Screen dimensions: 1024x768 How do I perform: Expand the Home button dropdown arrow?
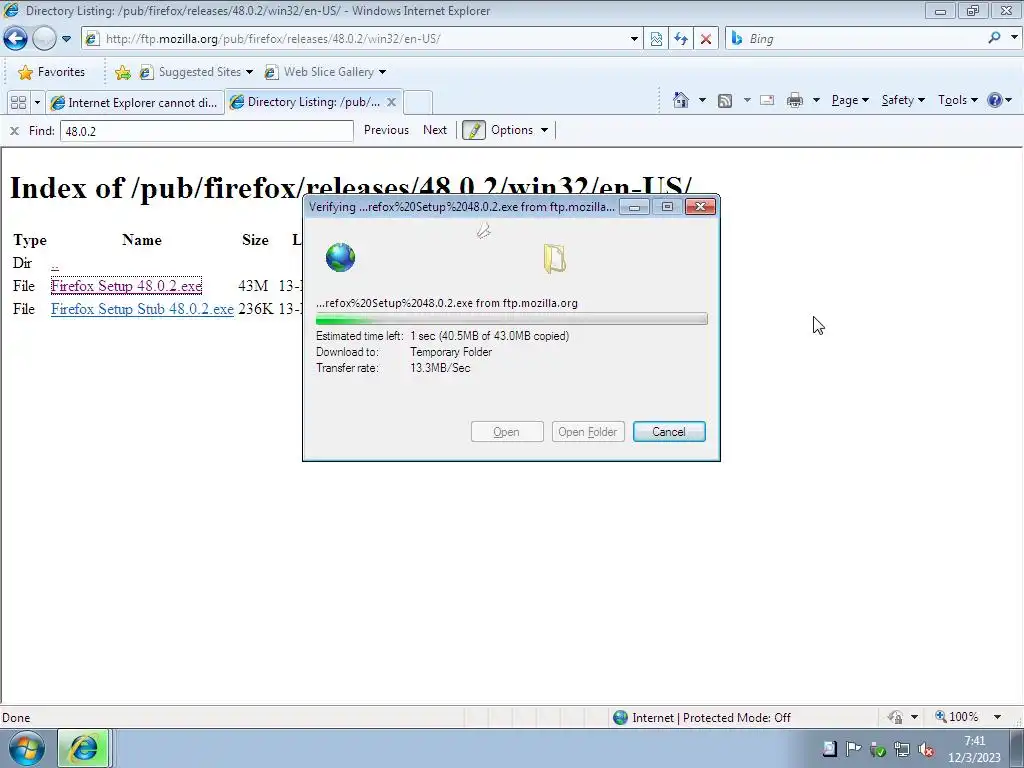(702, 100)
